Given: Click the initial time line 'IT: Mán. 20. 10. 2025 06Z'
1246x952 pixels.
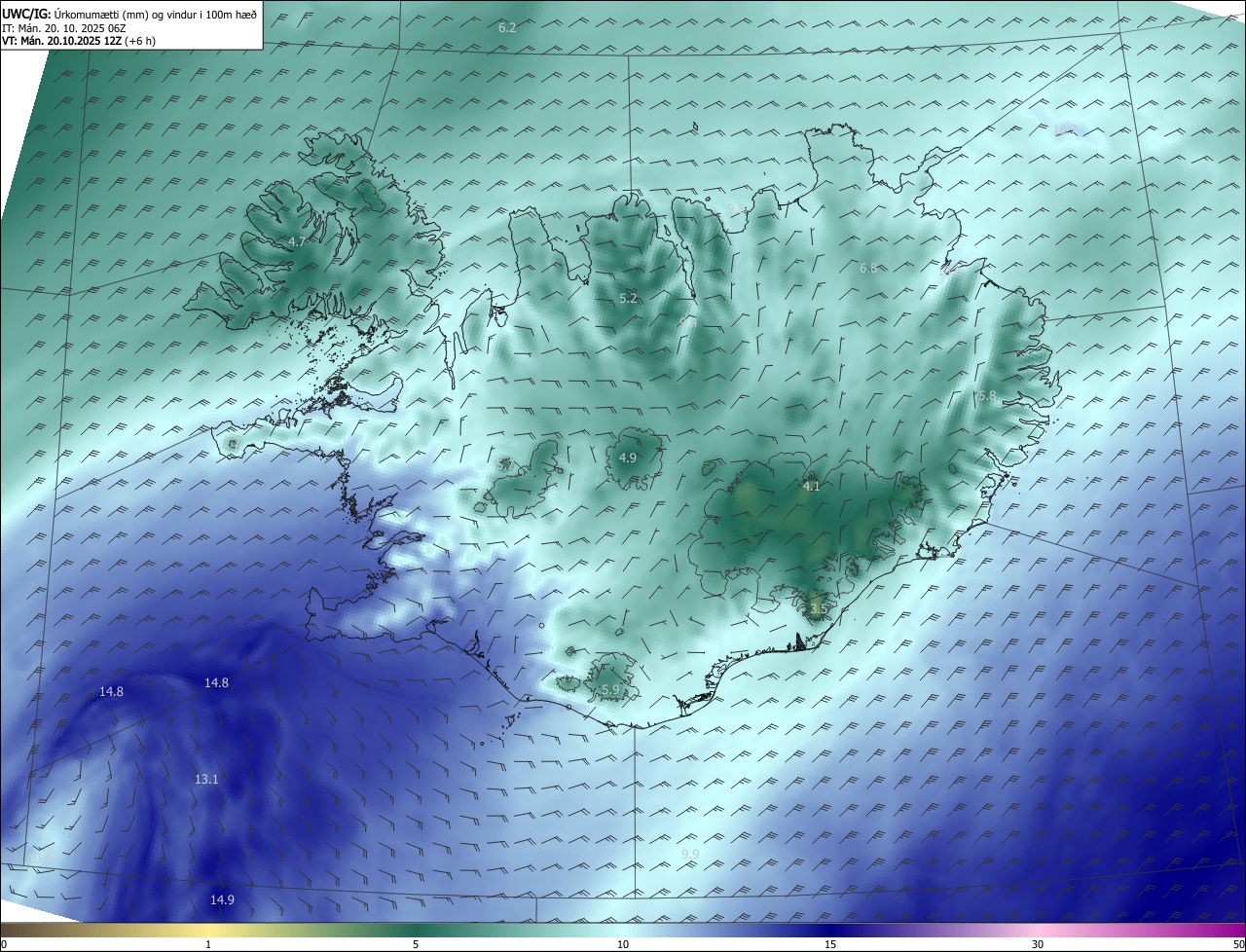Looking at the screenshot, I should (63, 28).
